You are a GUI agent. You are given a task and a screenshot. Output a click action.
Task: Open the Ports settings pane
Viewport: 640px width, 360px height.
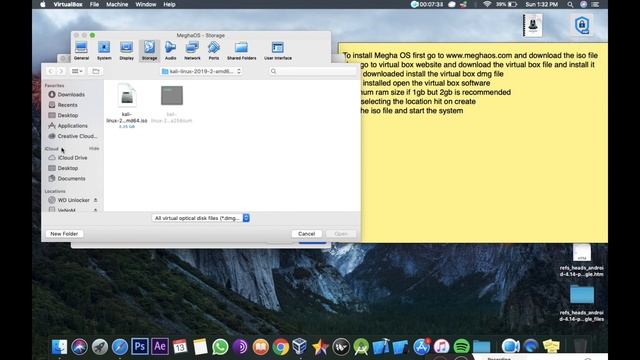point(214,51)
